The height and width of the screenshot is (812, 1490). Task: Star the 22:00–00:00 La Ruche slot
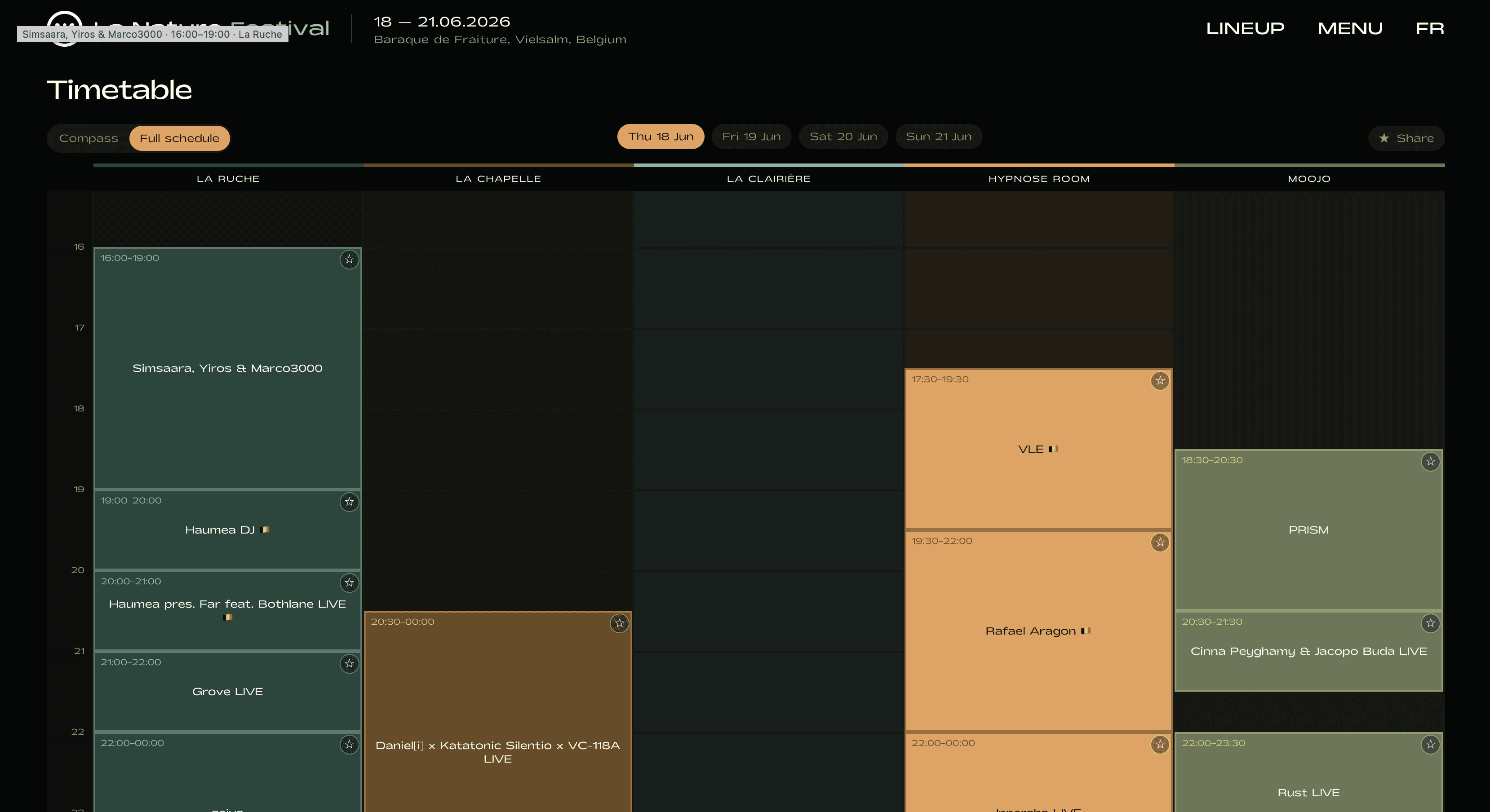(x=349, y=745)
